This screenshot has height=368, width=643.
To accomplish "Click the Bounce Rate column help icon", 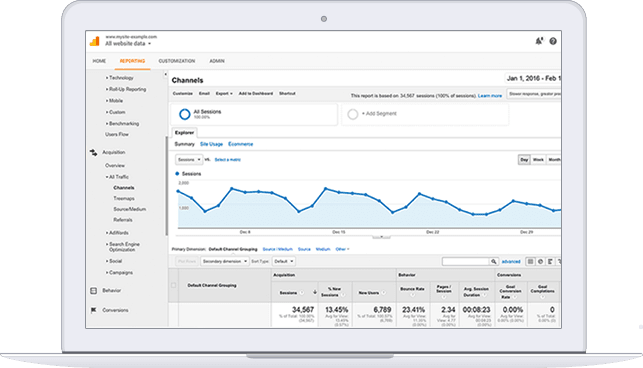I will 413,295.
